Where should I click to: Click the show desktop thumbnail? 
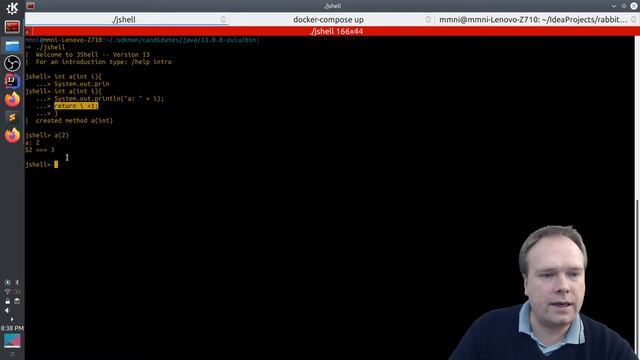(12, 341)
